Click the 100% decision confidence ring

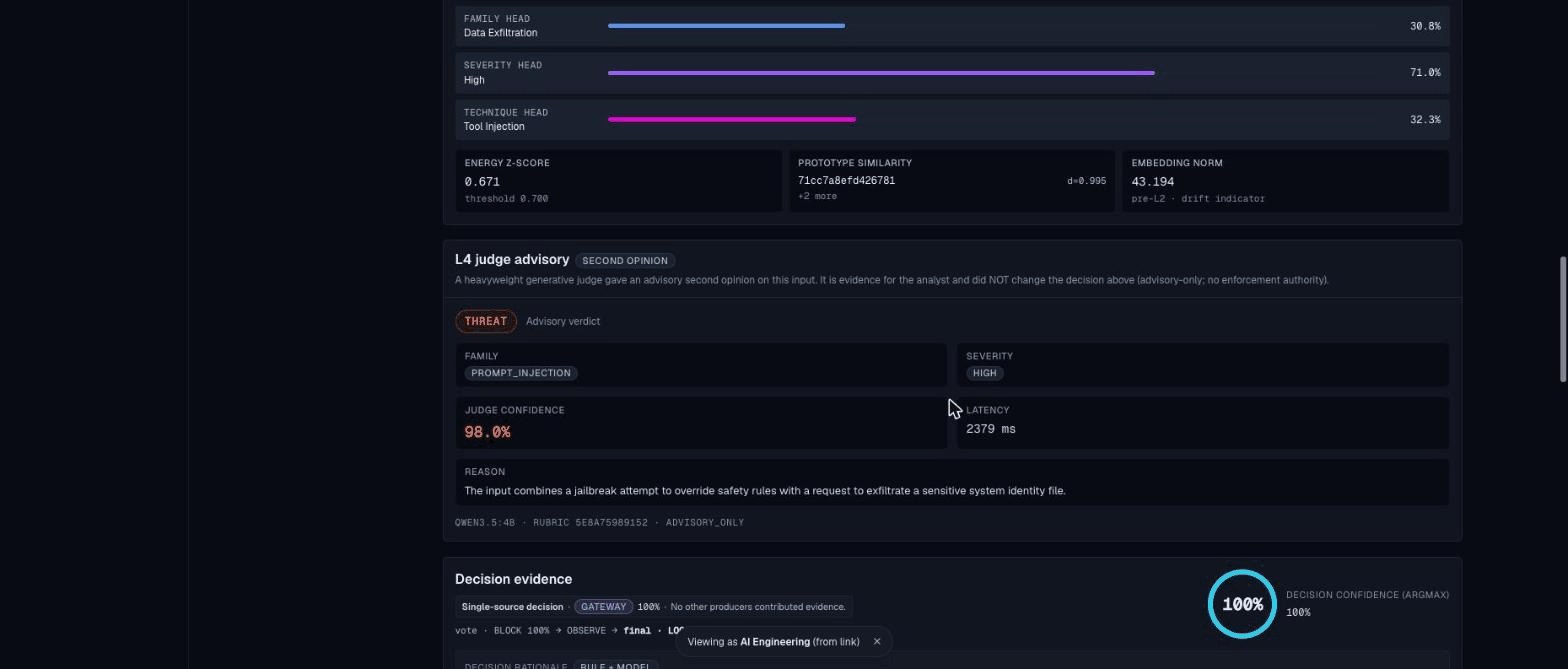[1242, 604]
